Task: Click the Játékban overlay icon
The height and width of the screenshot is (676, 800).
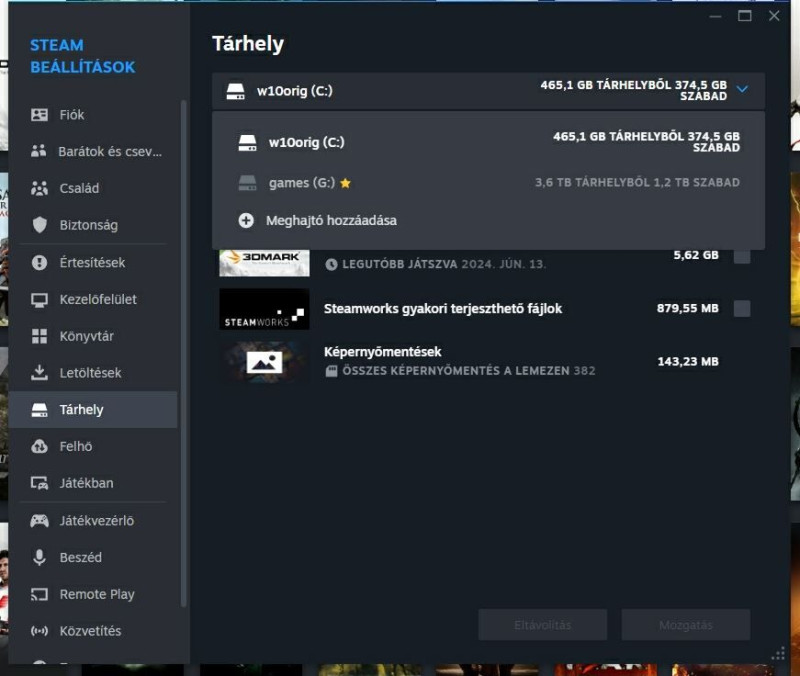Action: 39,483
